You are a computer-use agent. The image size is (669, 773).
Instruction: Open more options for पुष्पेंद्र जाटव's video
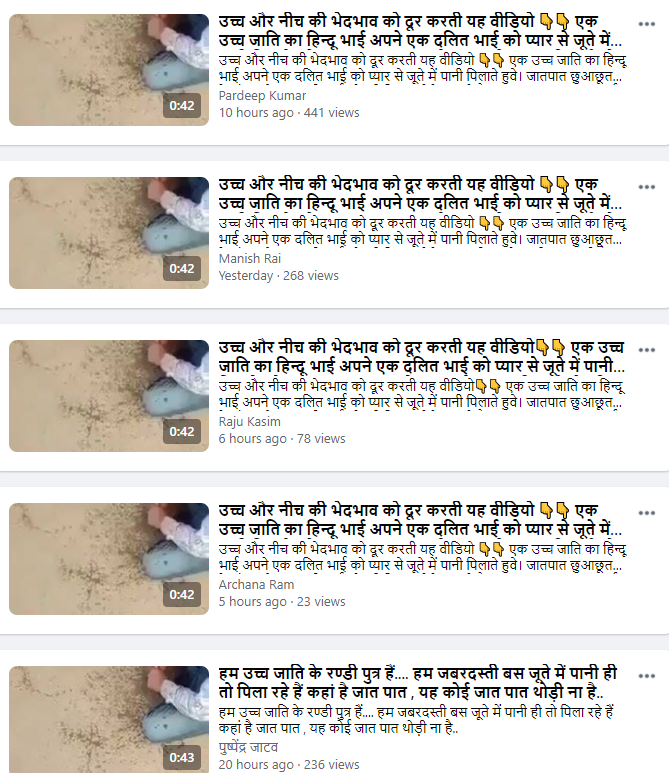pos(646,676)
